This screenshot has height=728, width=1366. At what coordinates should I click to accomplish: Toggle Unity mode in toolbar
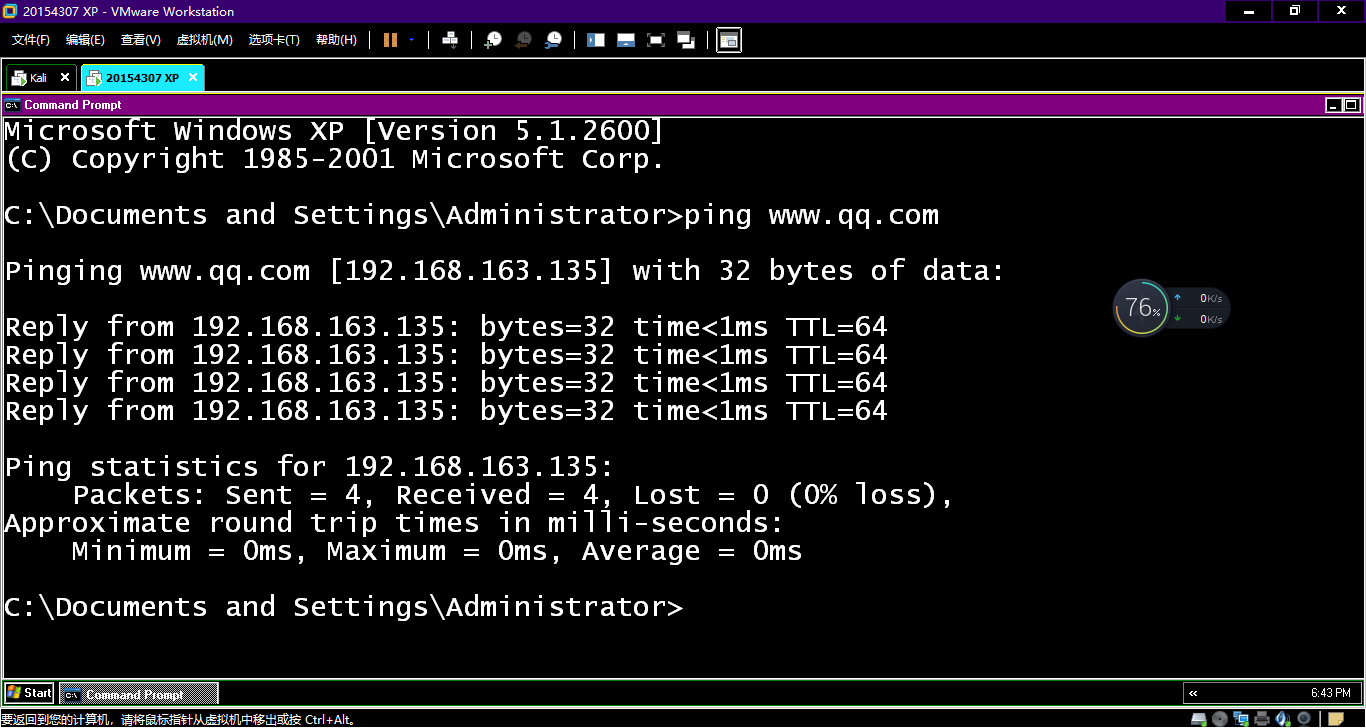pos(686,40)
